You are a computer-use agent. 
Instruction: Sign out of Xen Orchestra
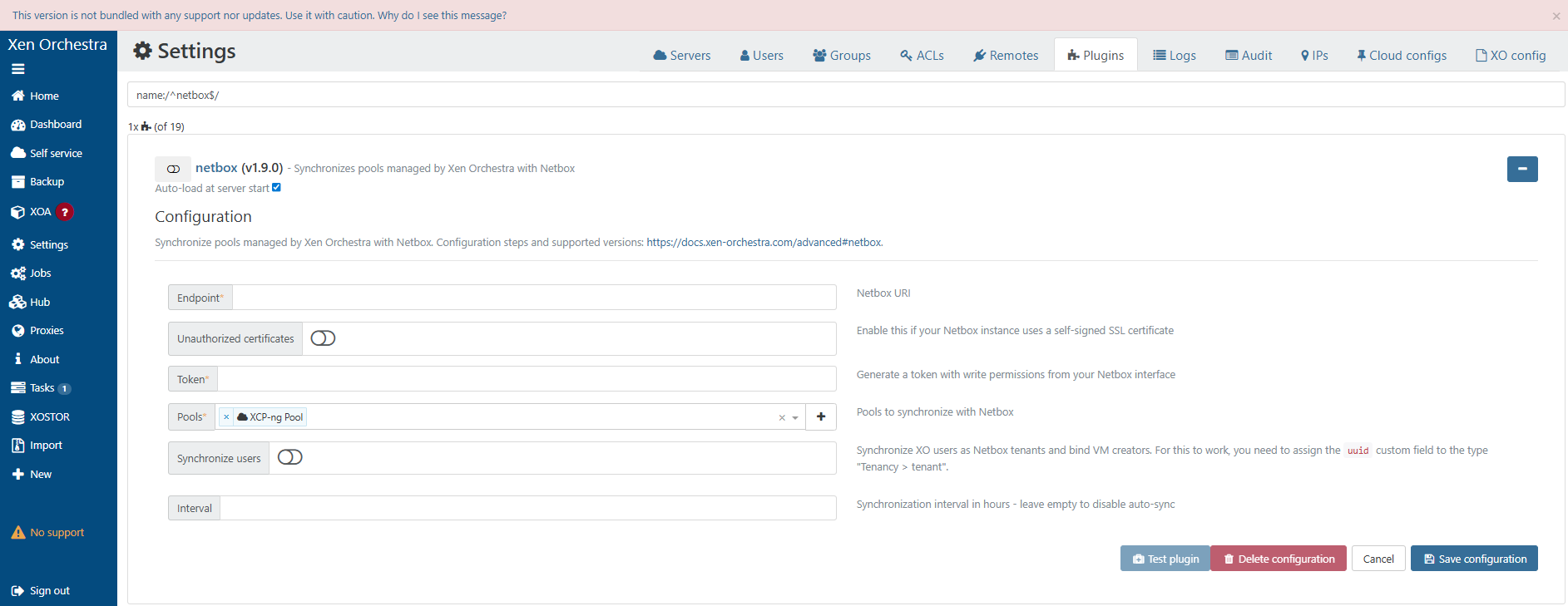(41, 591)
